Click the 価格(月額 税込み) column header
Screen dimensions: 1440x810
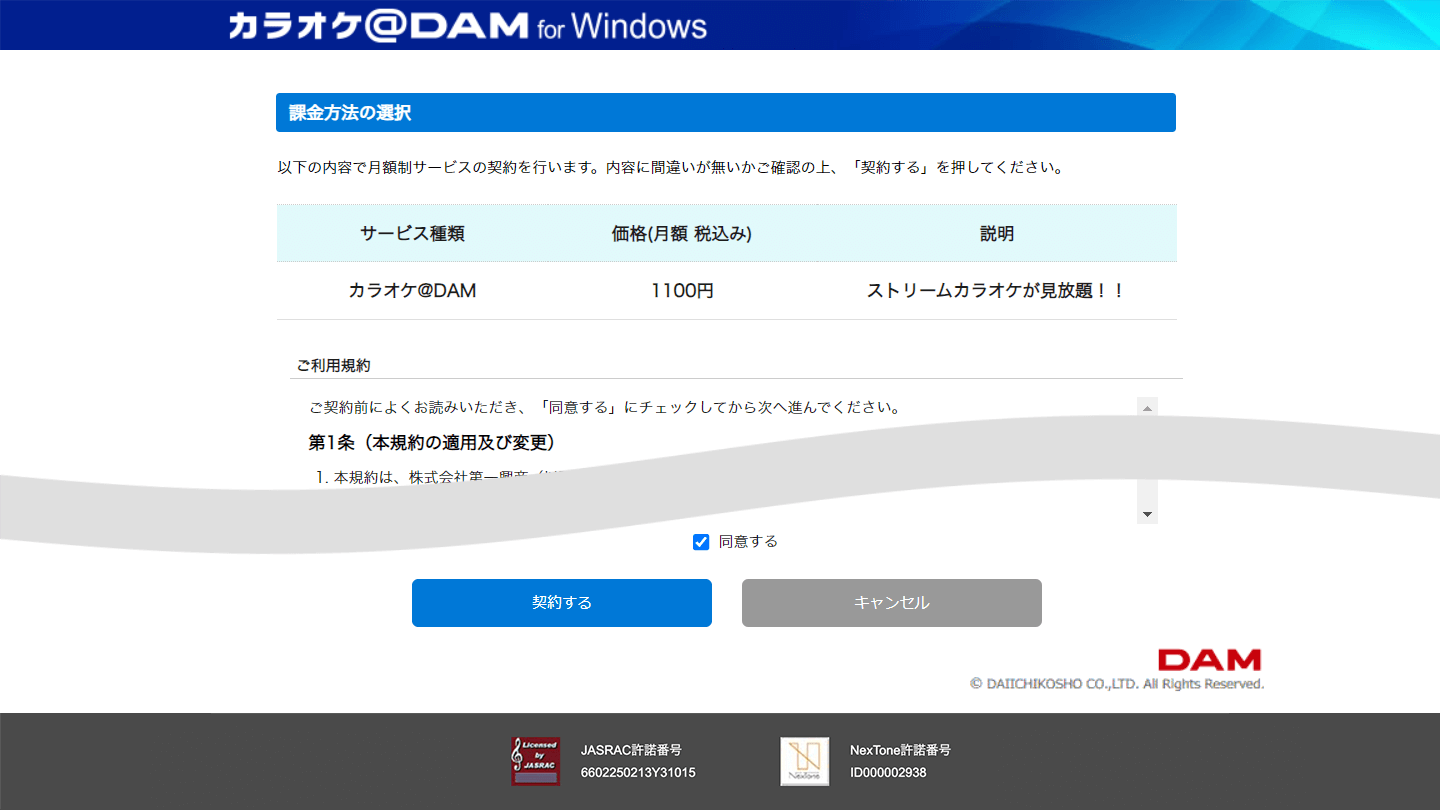pos(682,234)
